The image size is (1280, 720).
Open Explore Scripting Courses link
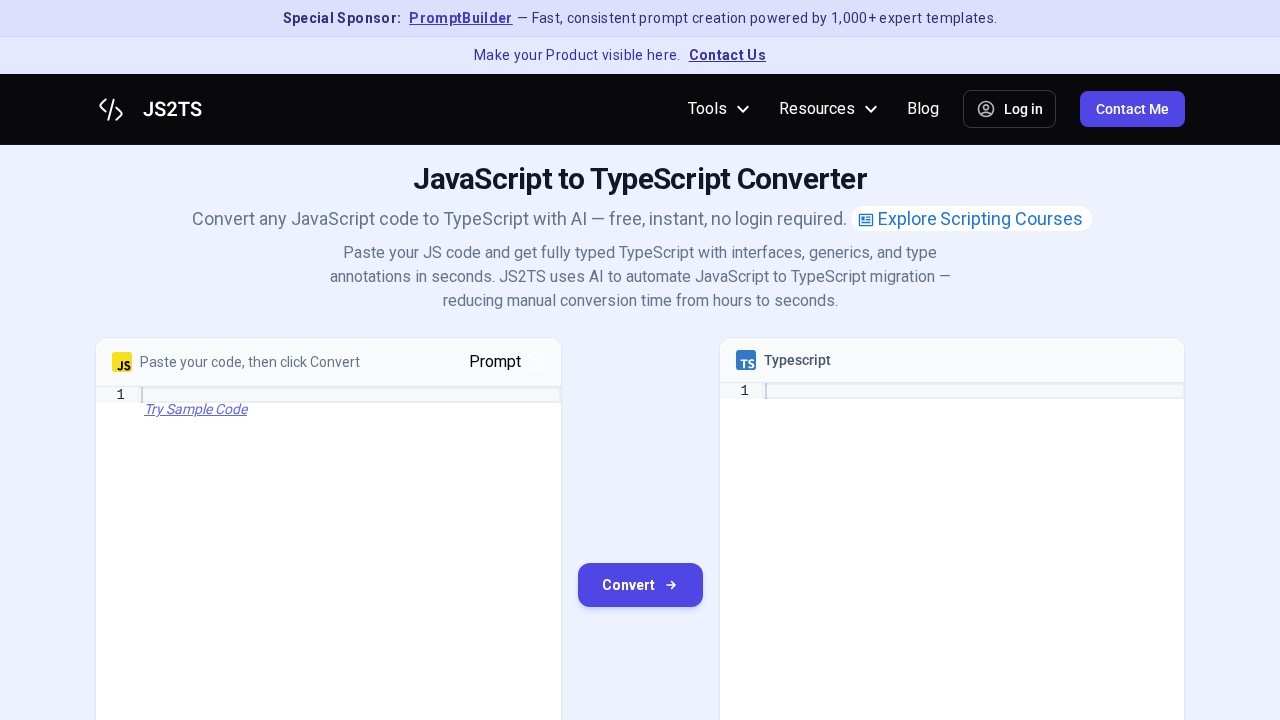tap(971, 219)
